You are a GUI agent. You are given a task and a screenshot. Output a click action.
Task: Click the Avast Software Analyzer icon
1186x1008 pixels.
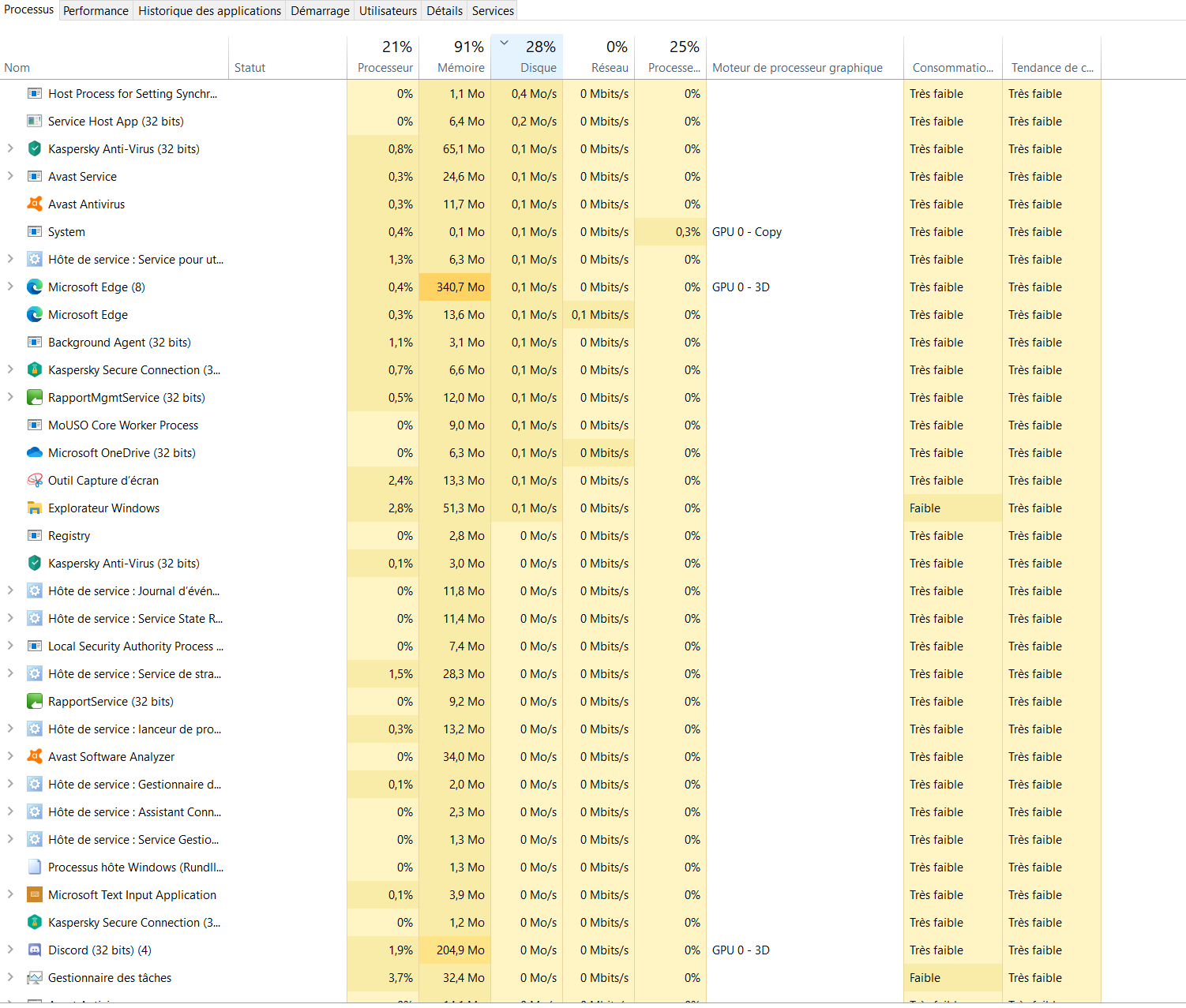point(35,756)
